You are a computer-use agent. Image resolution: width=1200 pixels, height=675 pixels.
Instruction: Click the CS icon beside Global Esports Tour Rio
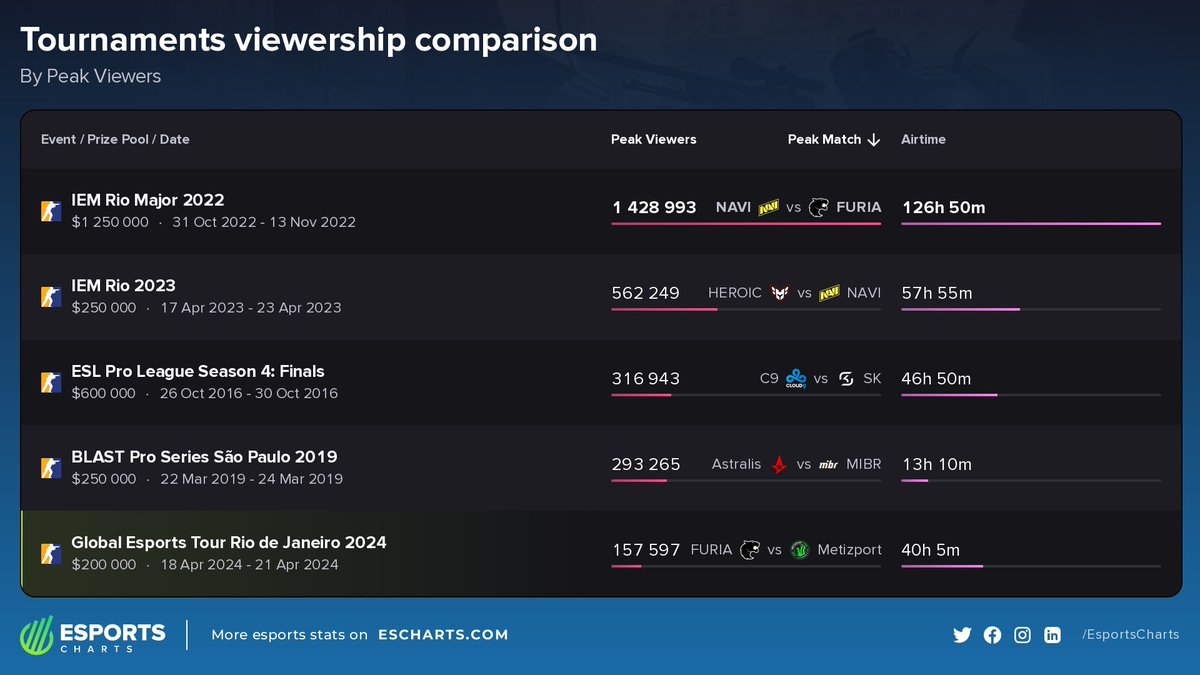click(x=51, y=553)
